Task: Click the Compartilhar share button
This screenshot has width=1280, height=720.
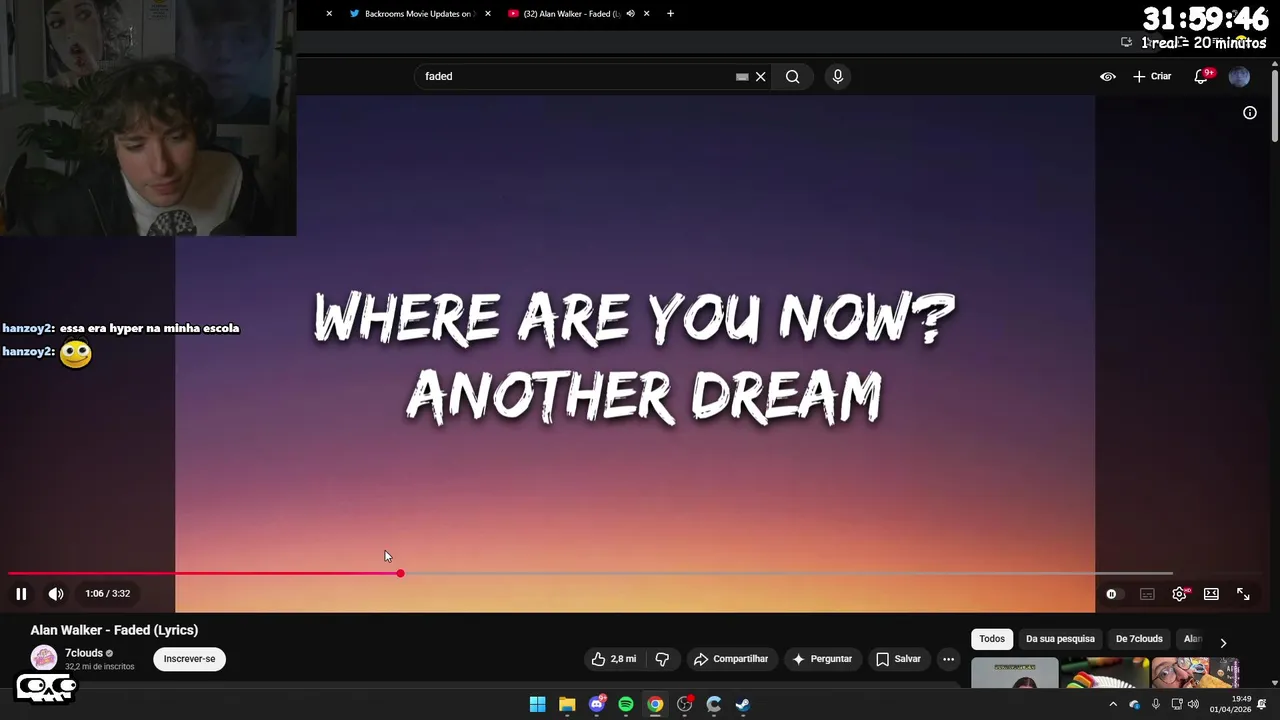Action: [x=731, y=659]
